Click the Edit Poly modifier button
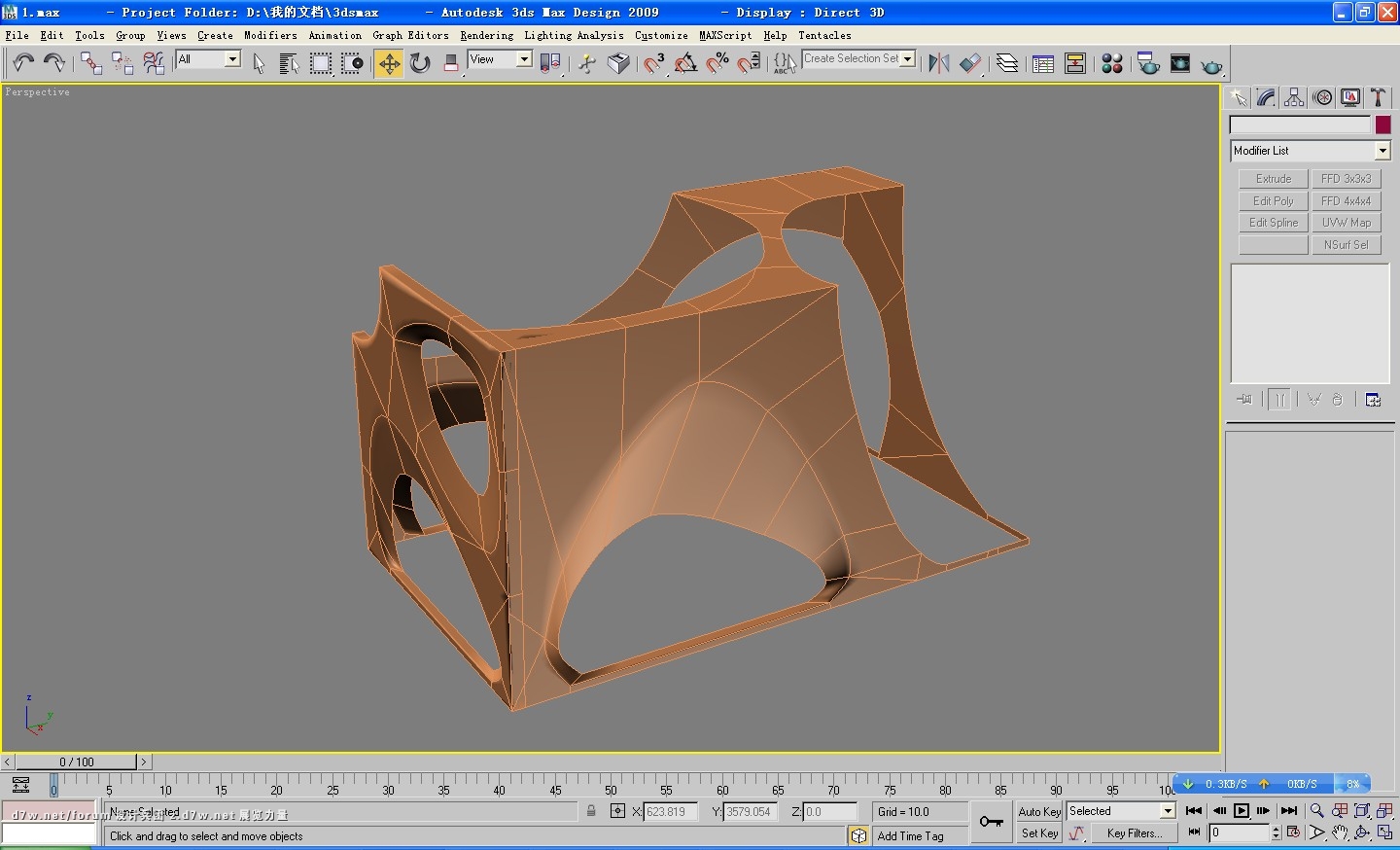The height and width of the screenshot is (850, 1400). 1274,201
